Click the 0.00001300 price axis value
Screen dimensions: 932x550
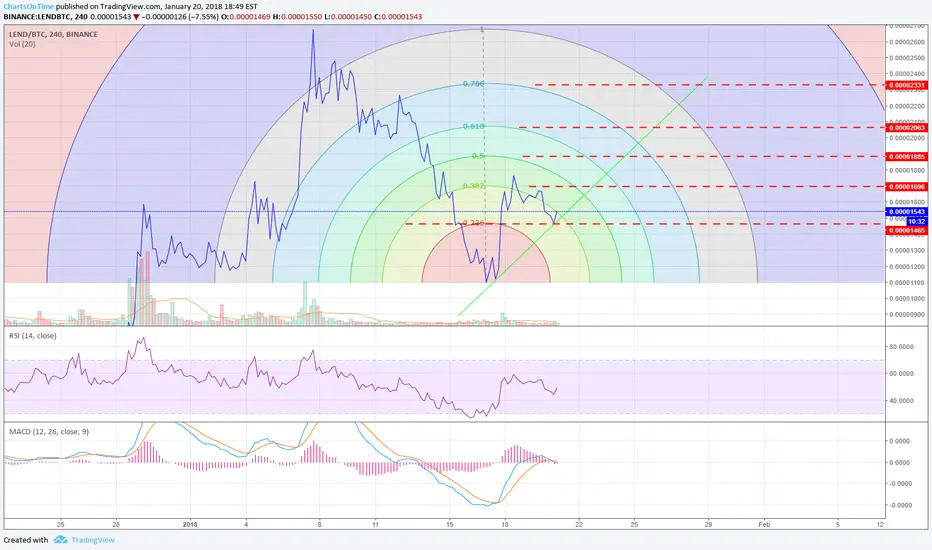pyautogui.click(x=908, y=250)
